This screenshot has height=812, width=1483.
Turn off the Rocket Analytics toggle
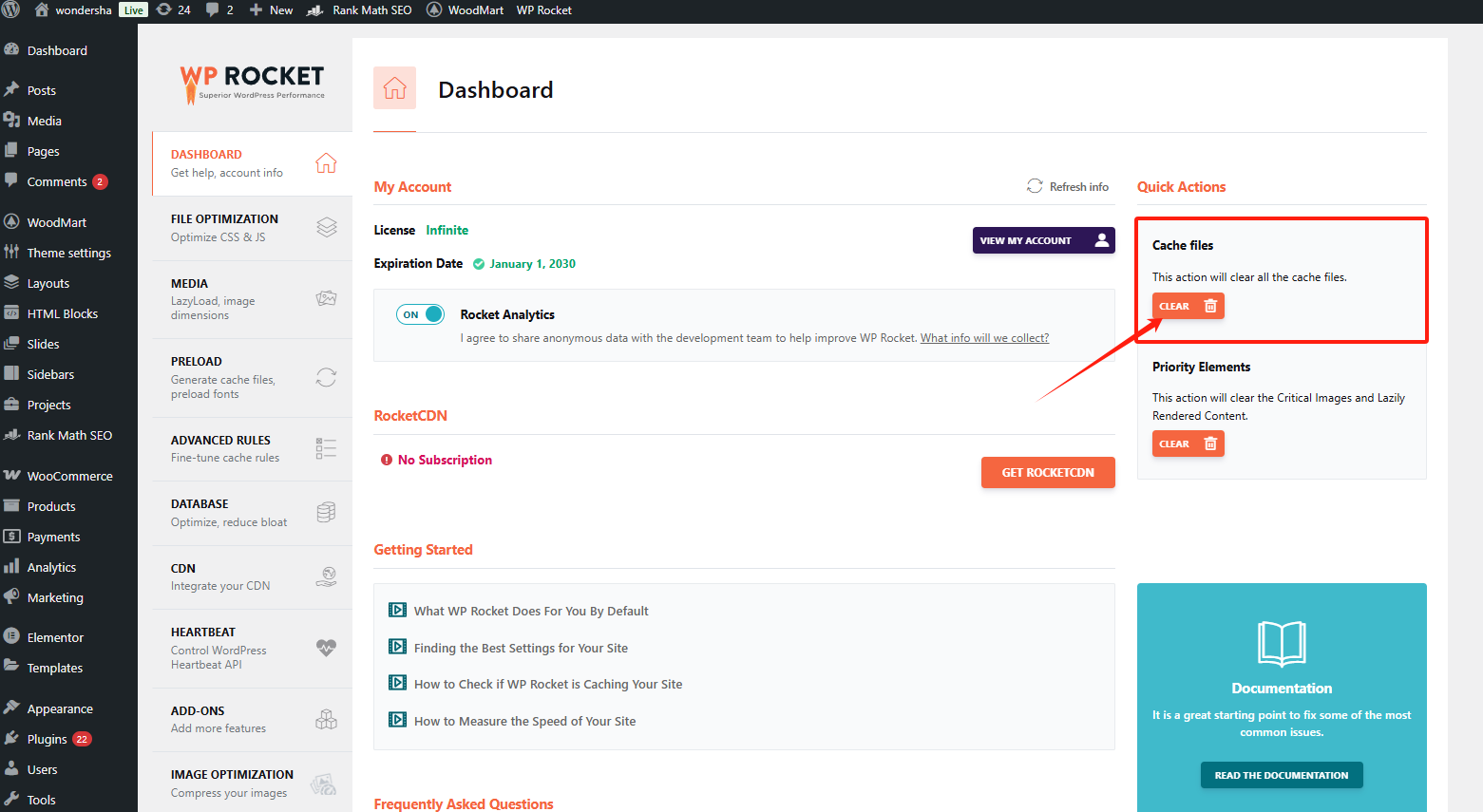[x=420, y=314]
